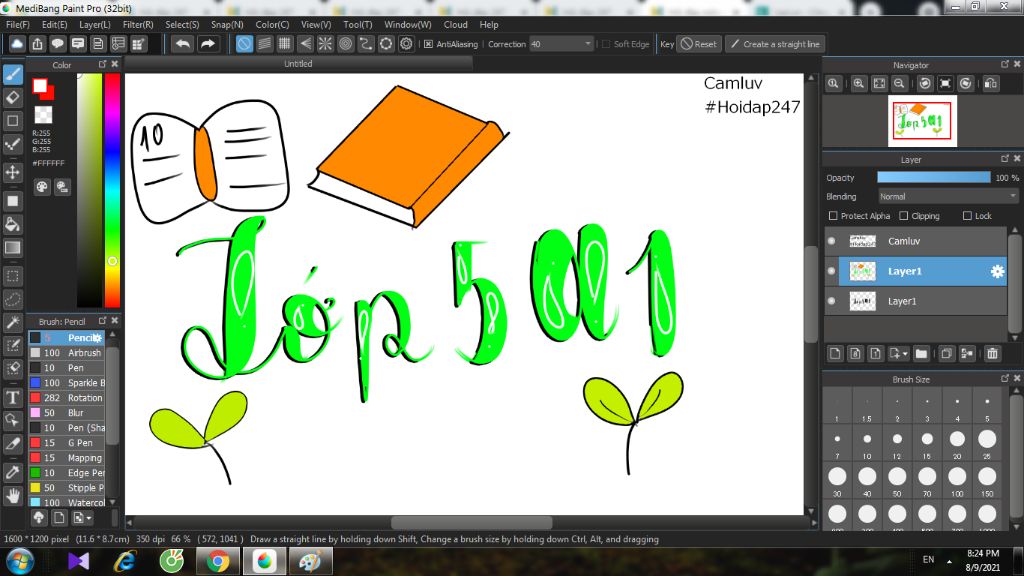The image size is (1024, 576).
Task: Select the Eraser tool
Action: point(12,98)
